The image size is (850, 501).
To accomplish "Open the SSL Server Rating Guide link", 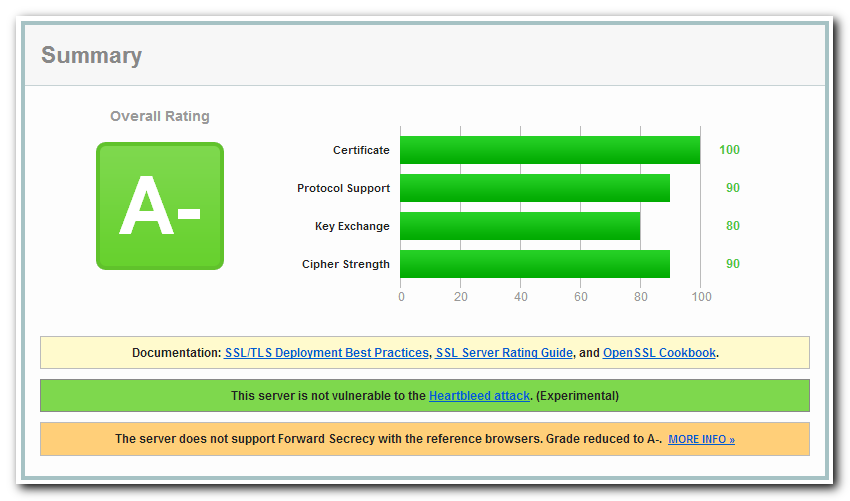I will (x=504, y=353).
